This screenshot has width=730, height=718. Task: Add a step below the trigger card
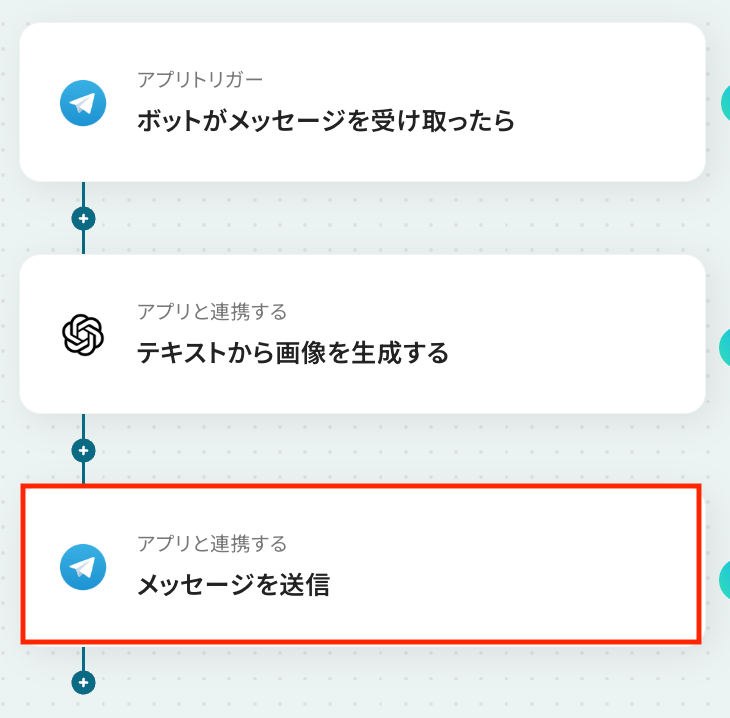click(83, 218)
